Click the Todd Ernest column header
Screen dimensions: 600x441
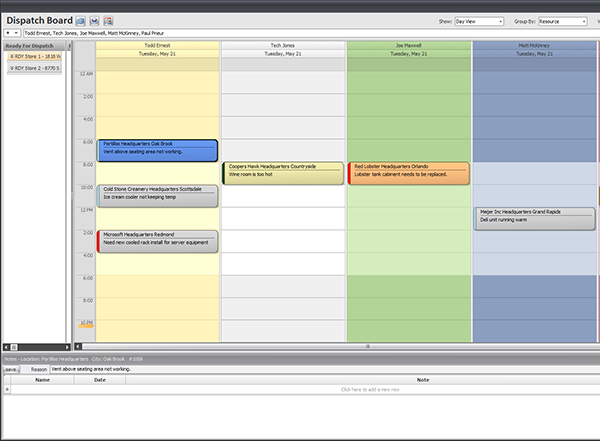click(x=157, y=46)
